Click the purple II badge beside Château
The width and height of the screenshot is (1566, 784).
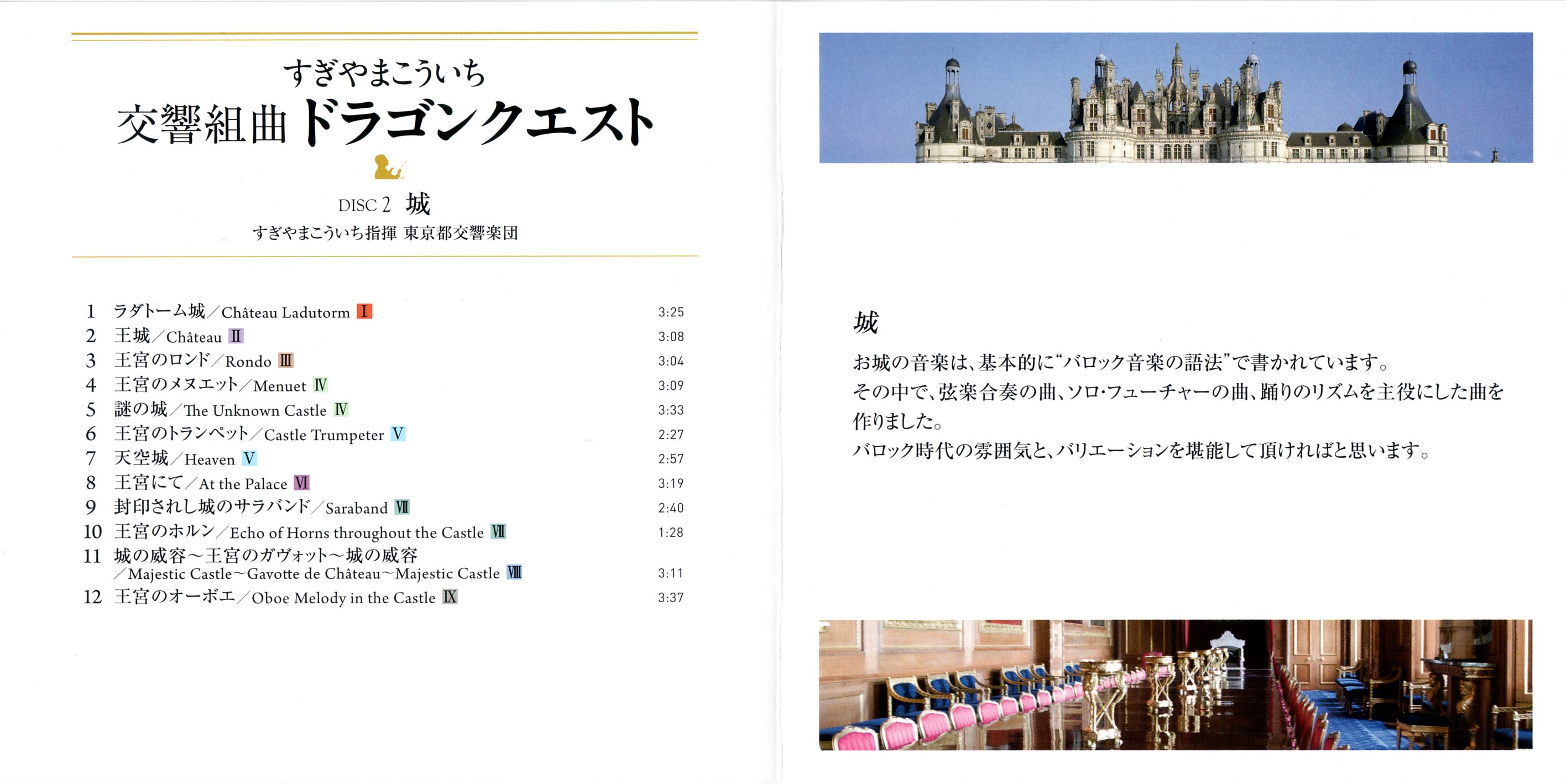236,336
